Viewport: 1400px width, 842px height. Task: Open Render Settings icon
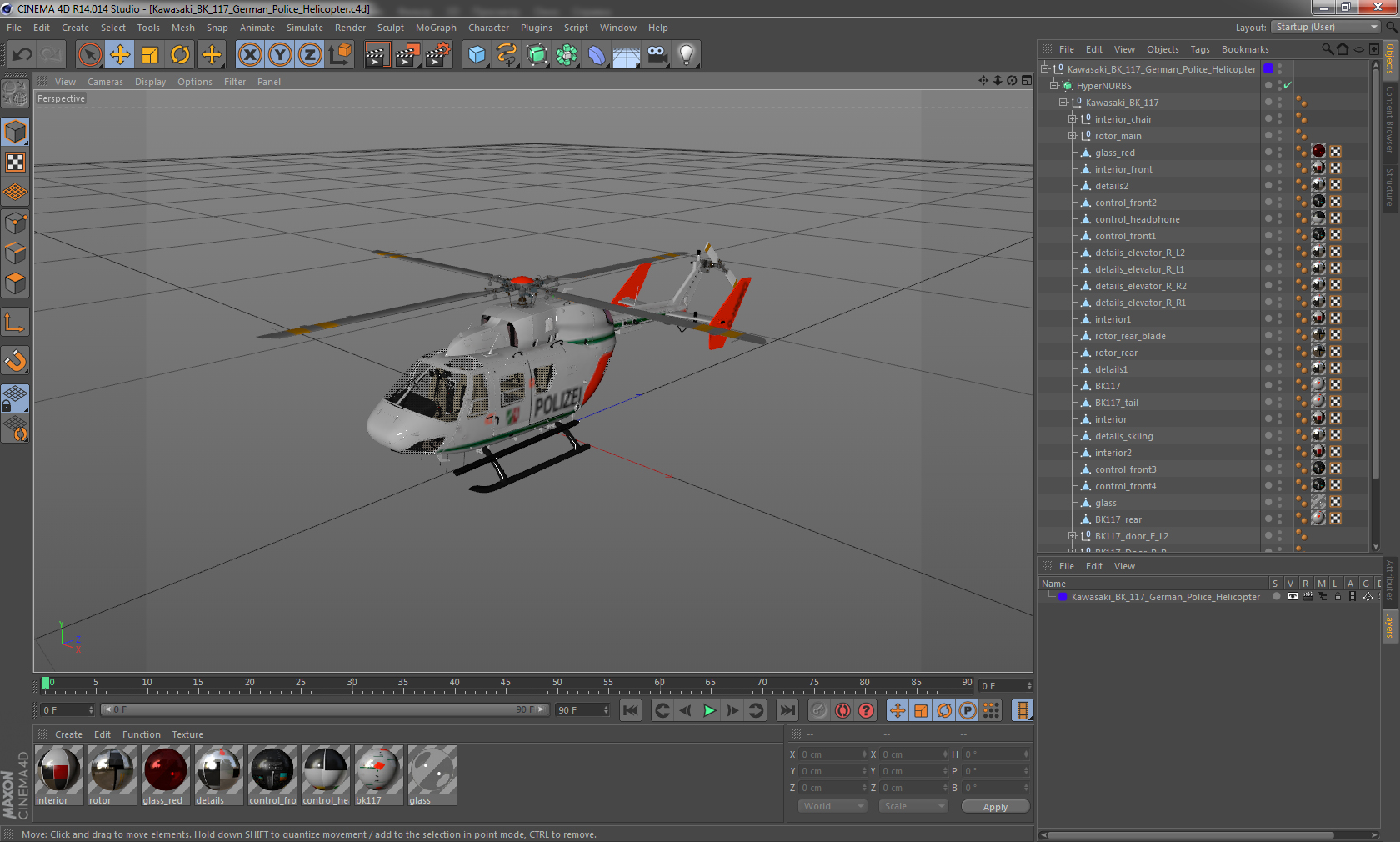coord(438,55)
